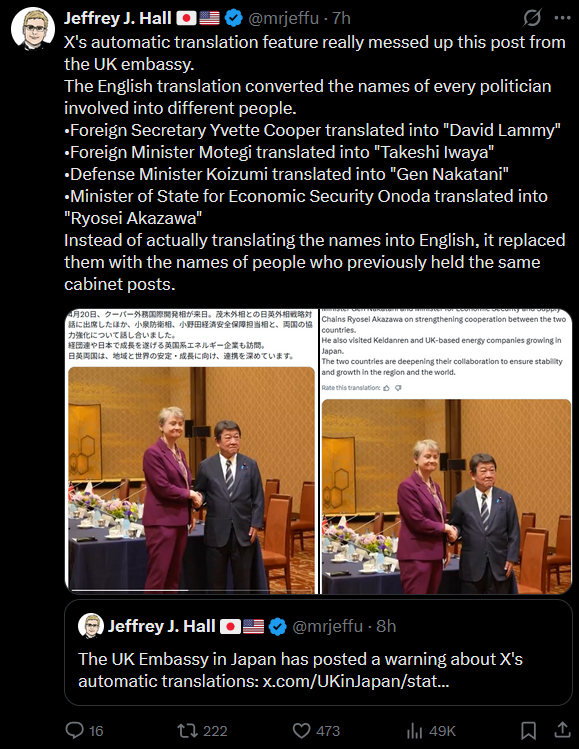Open the @mrjeffu handle link

pos(283,18)
